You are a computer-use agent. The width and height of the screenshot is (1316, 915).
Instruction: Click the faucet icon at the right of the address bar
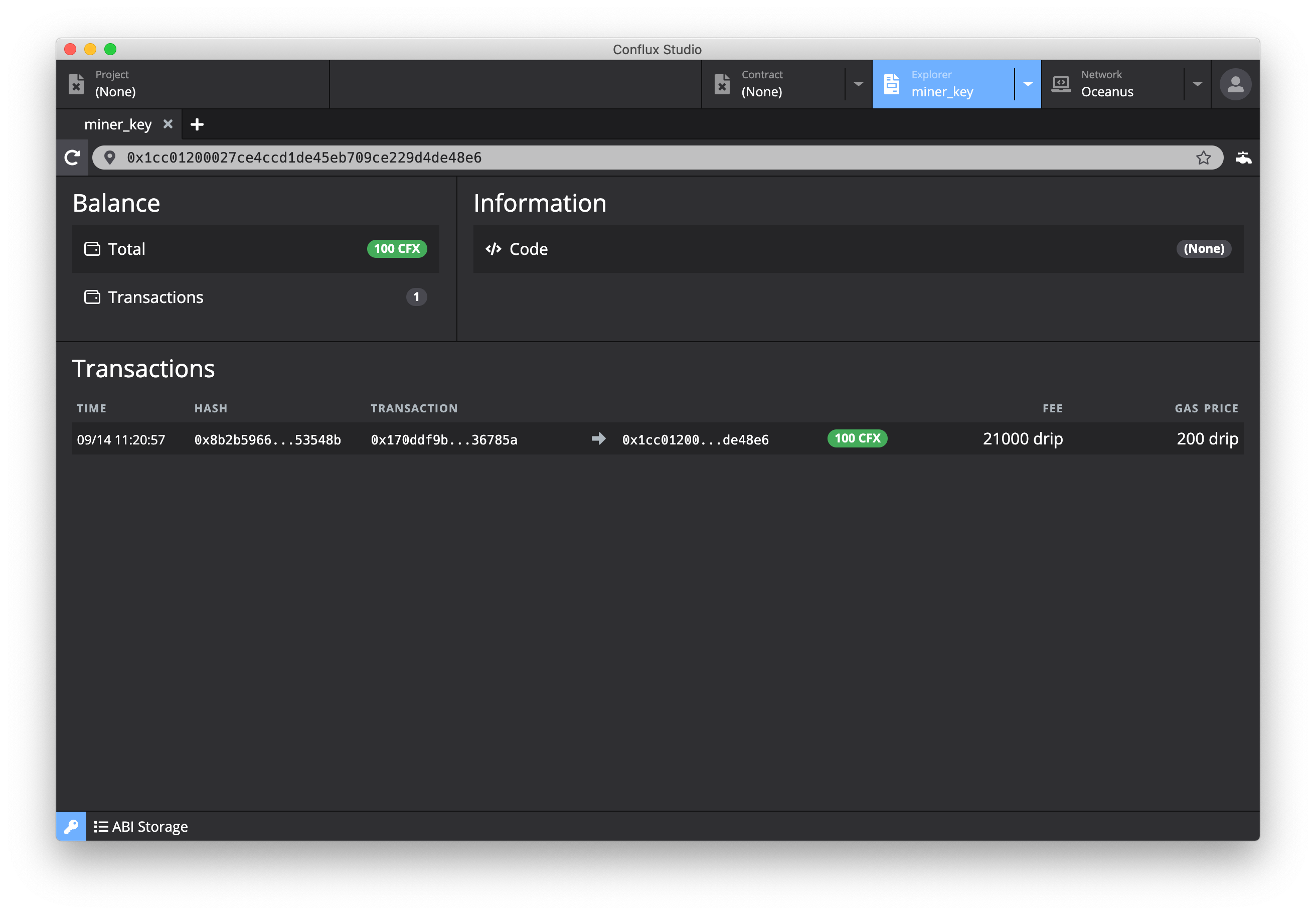pos(1243,158)
